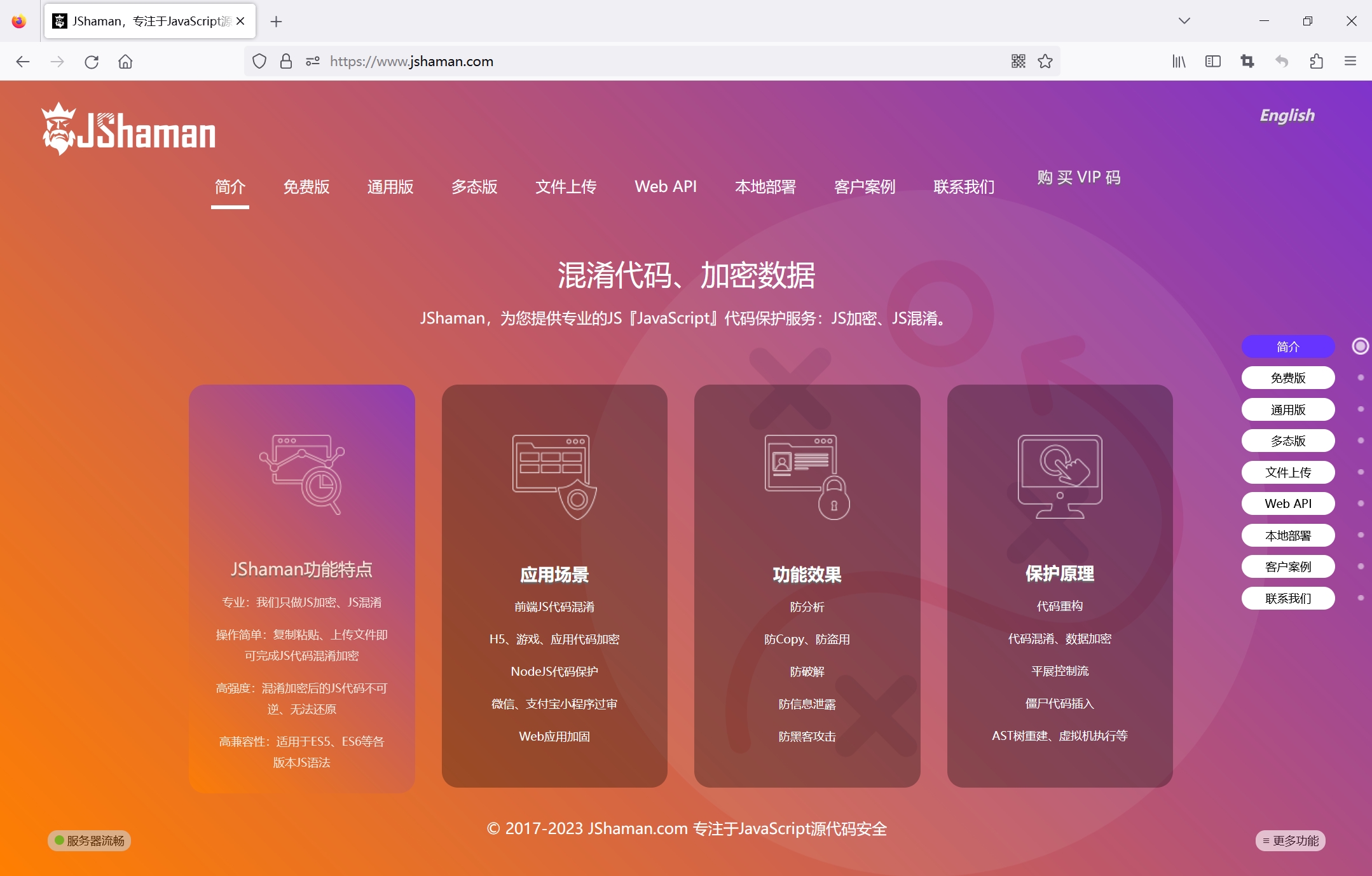The height and width of the screenshot is (876, 1372).
Task: Click the undo arrow toolbar icon
Action: [1282, 62]
